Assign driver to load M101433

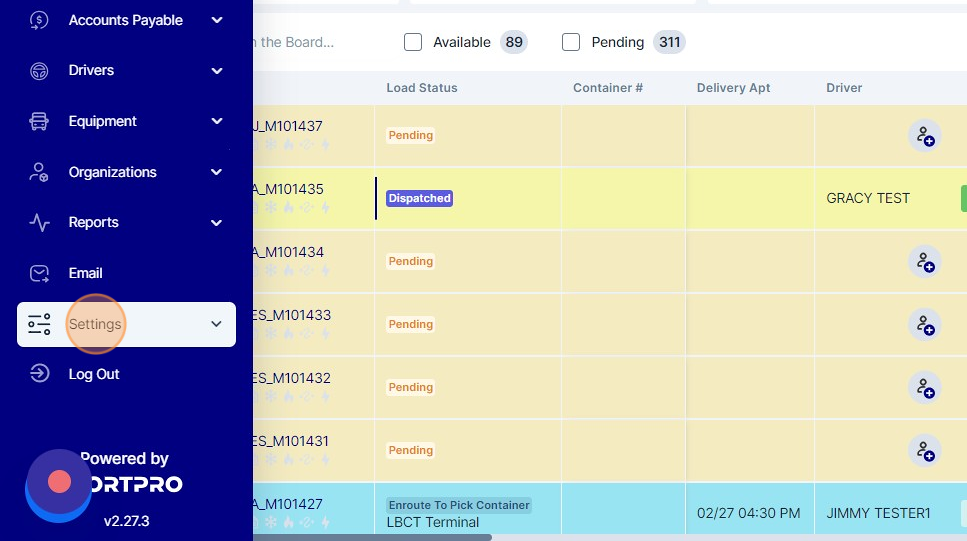point(924,324)
